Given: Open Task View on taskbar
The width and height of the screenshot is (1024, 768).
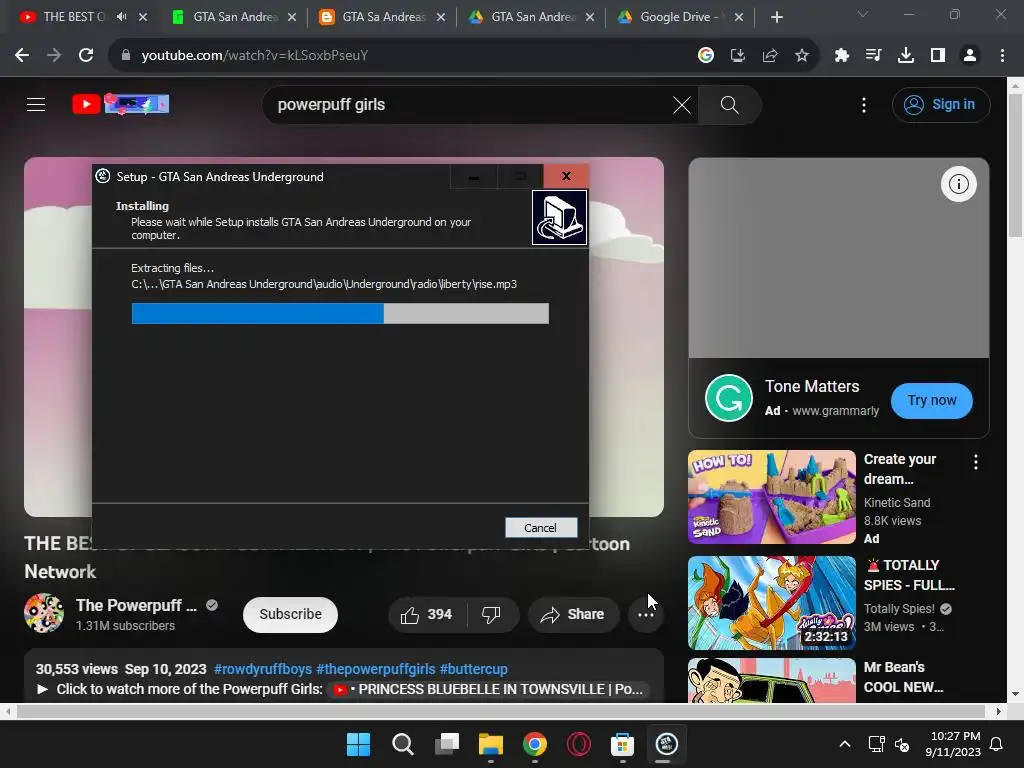Looking at the screenshot, I should 447,744.
